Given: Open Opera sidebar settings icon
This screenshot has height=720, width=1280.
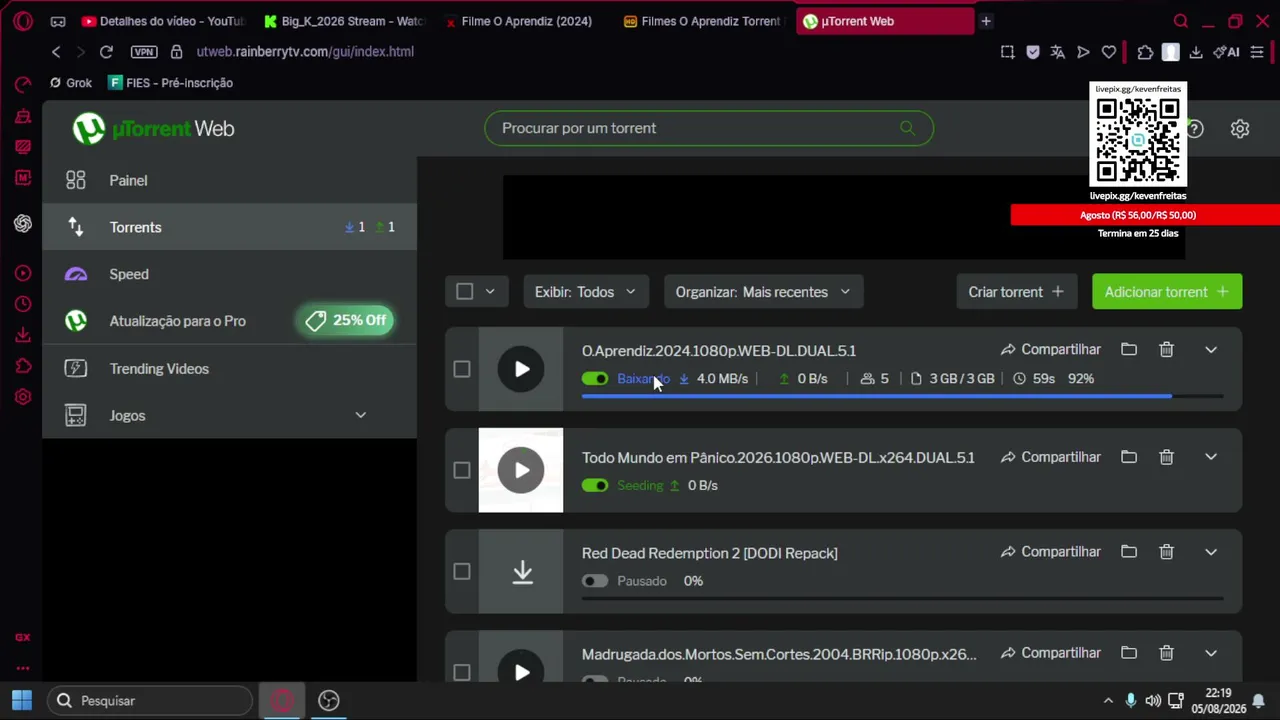Looking at the screenshot, I should pos(23,397).
